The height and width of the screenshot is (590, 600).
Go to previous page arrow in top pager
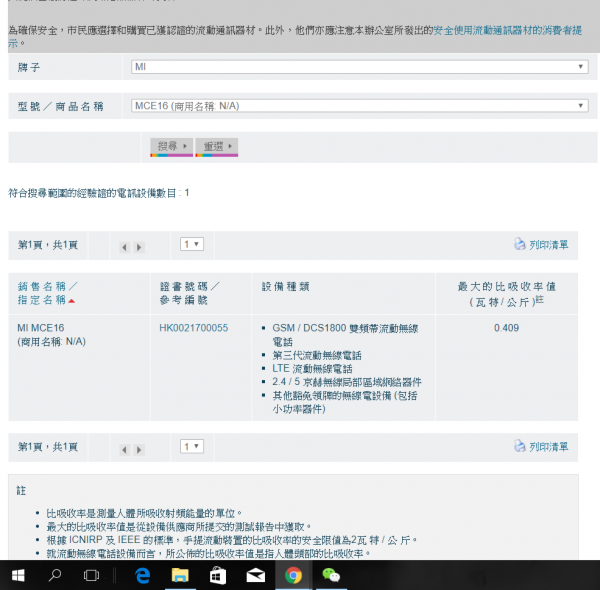pyautogui.click(x=124, y=247)
